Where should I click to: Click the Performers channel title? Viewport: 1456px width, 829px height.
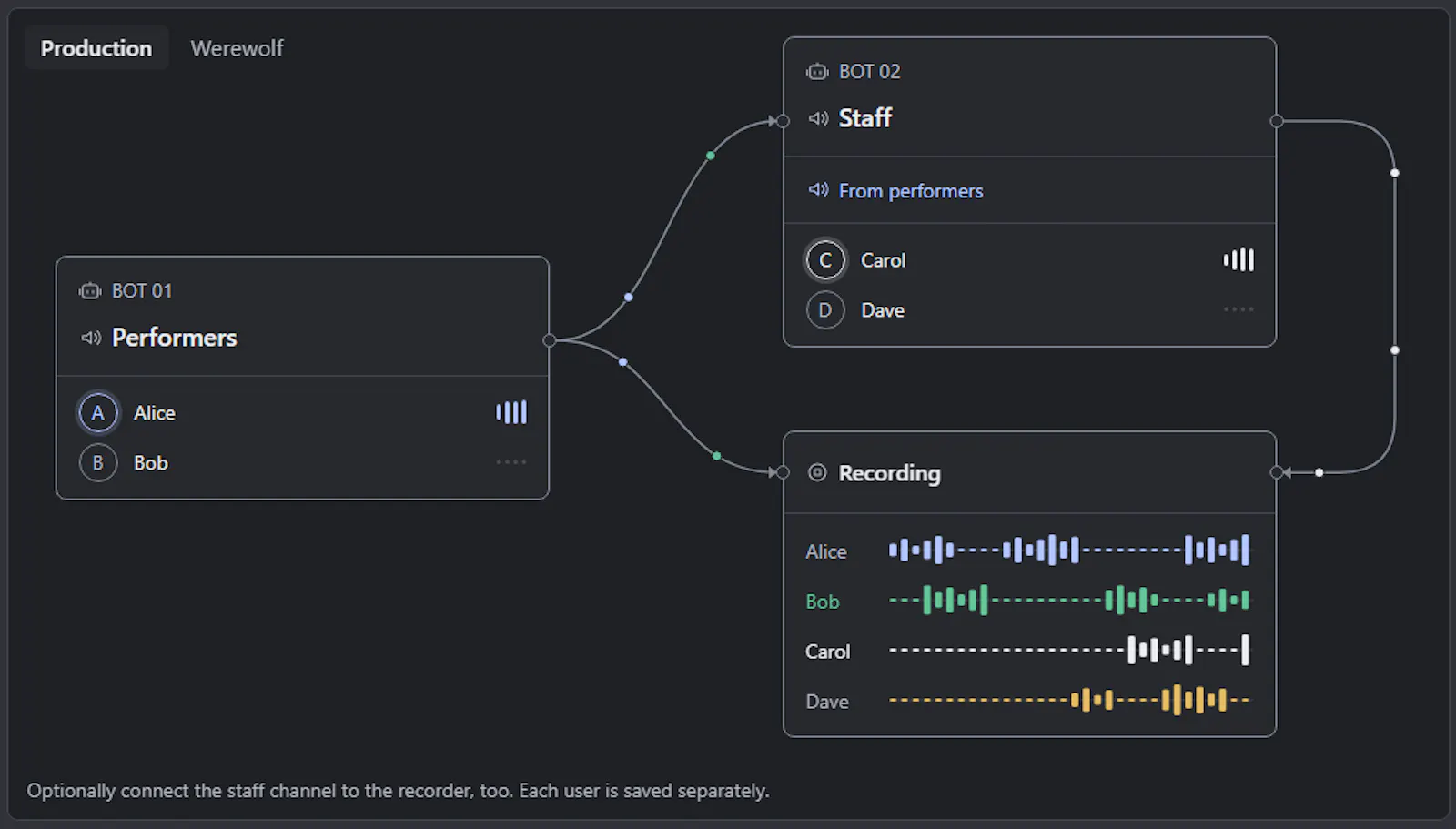coord(174,338)
